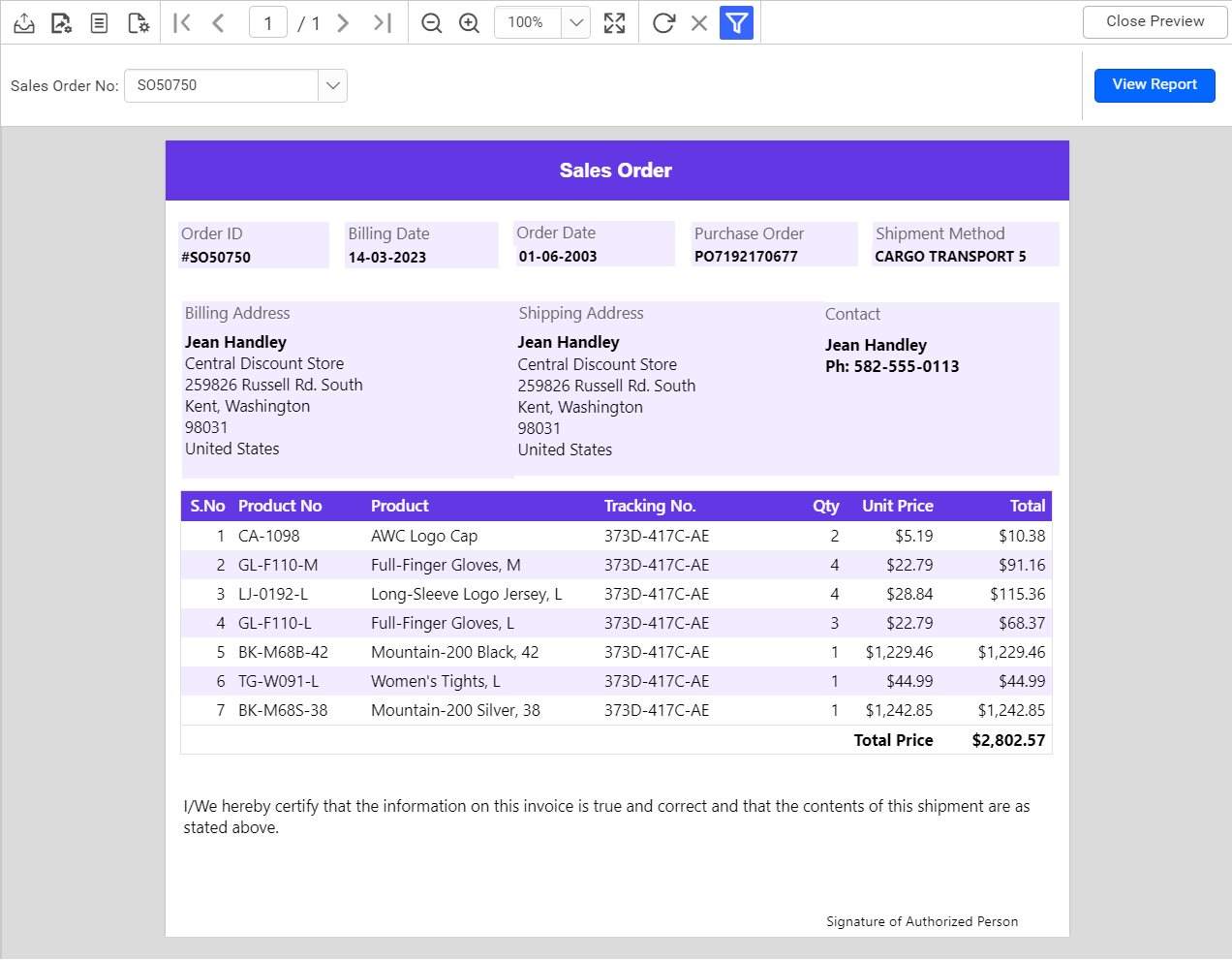Open the zoom percentage dropdown arrow
The image size is (1232, 960).
575,22
